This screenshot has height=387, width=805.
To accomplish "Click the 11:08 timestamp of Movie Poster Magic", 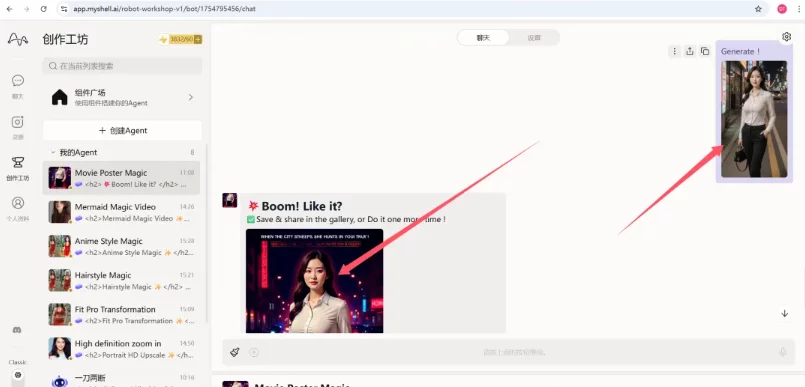I will pyautogui.click(x=187, y=172).
